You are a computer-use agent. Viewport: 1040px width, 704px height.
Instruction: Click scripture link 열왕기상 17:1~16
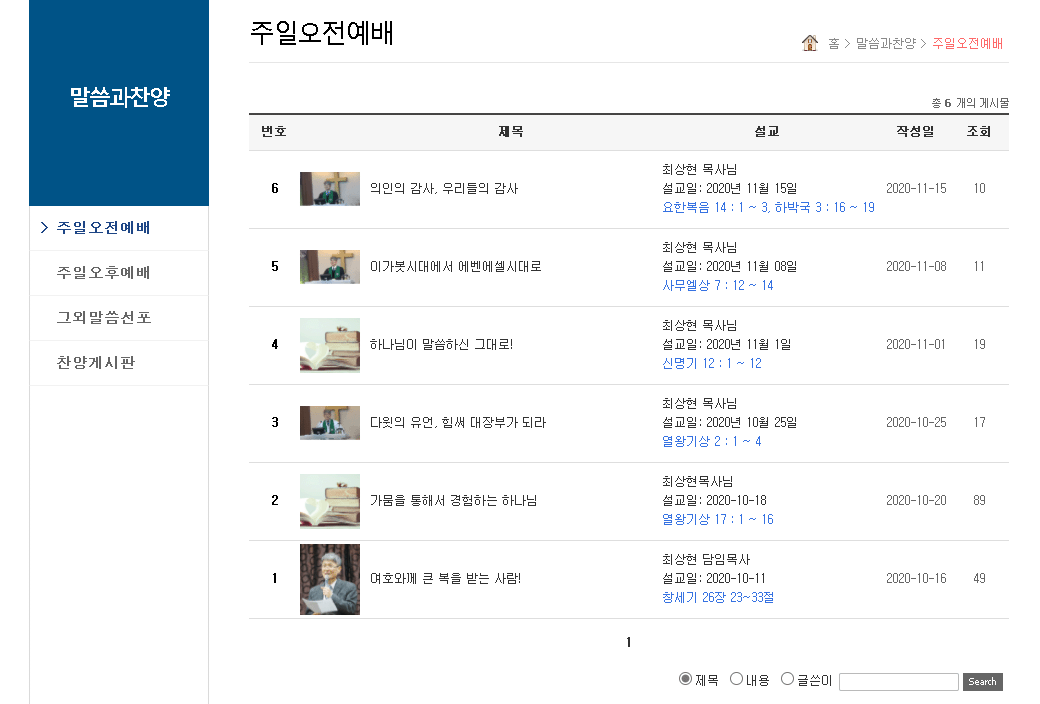718,520
